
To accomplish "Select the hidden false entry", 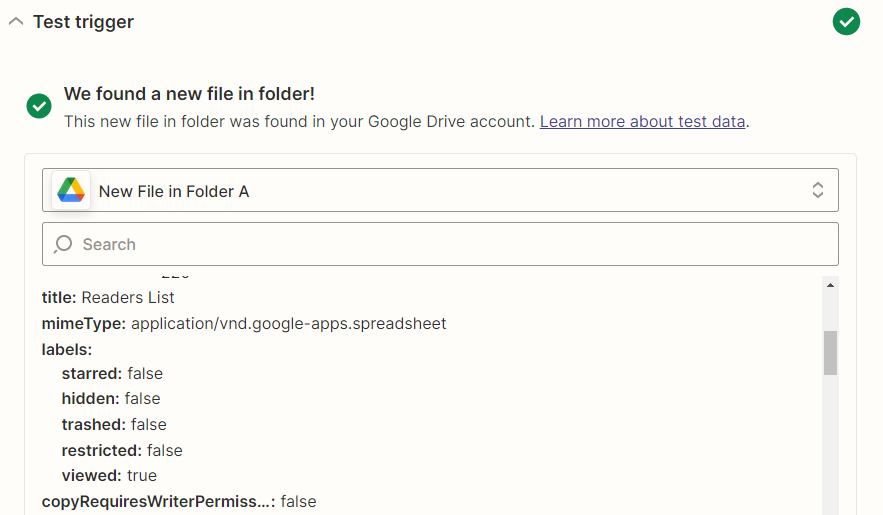I will coord(111,398).
